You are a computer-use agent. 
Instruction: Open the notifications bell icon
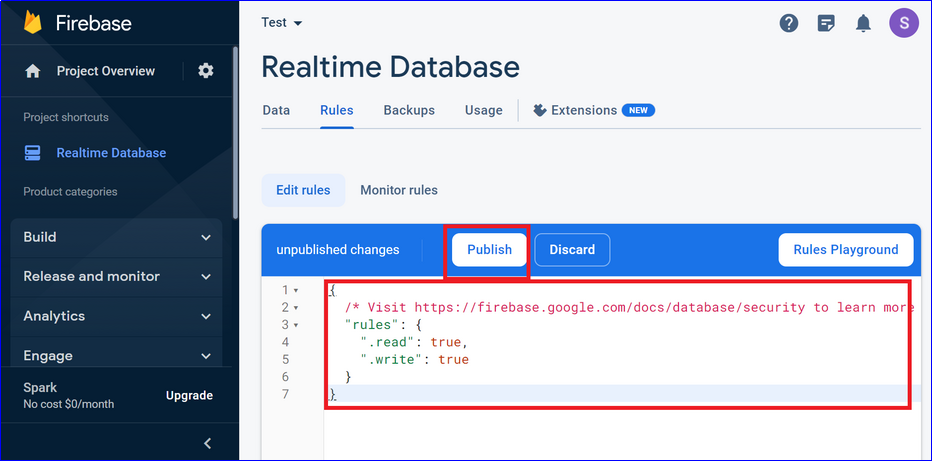863,23
